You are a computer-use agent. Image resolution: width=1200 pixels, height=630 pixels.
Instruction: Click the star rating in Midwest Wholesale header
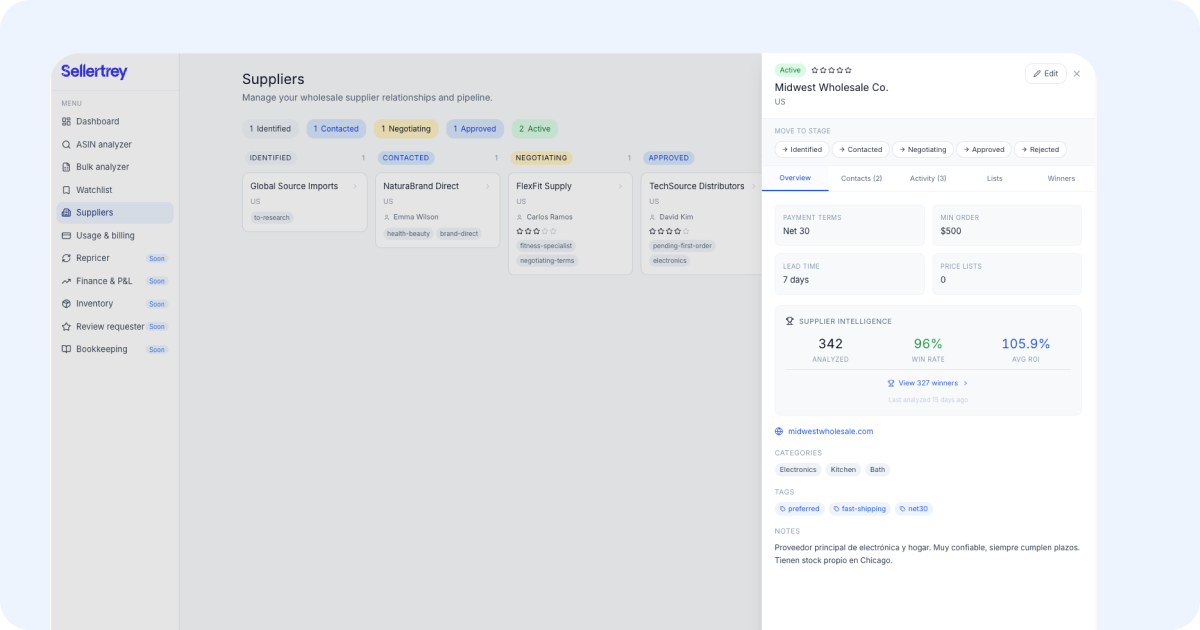831,70
